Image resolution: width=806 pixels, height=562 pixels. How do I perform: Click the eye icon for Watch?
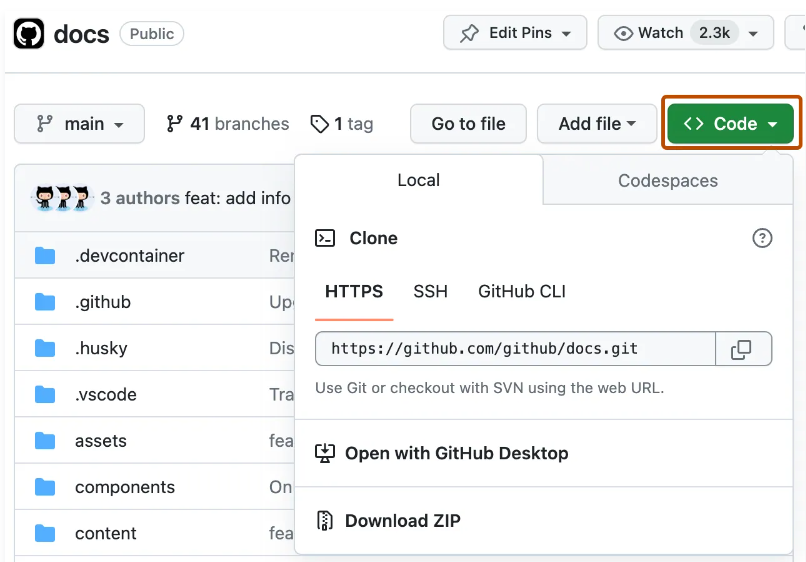pyautogui.click(x=623, y=33)
